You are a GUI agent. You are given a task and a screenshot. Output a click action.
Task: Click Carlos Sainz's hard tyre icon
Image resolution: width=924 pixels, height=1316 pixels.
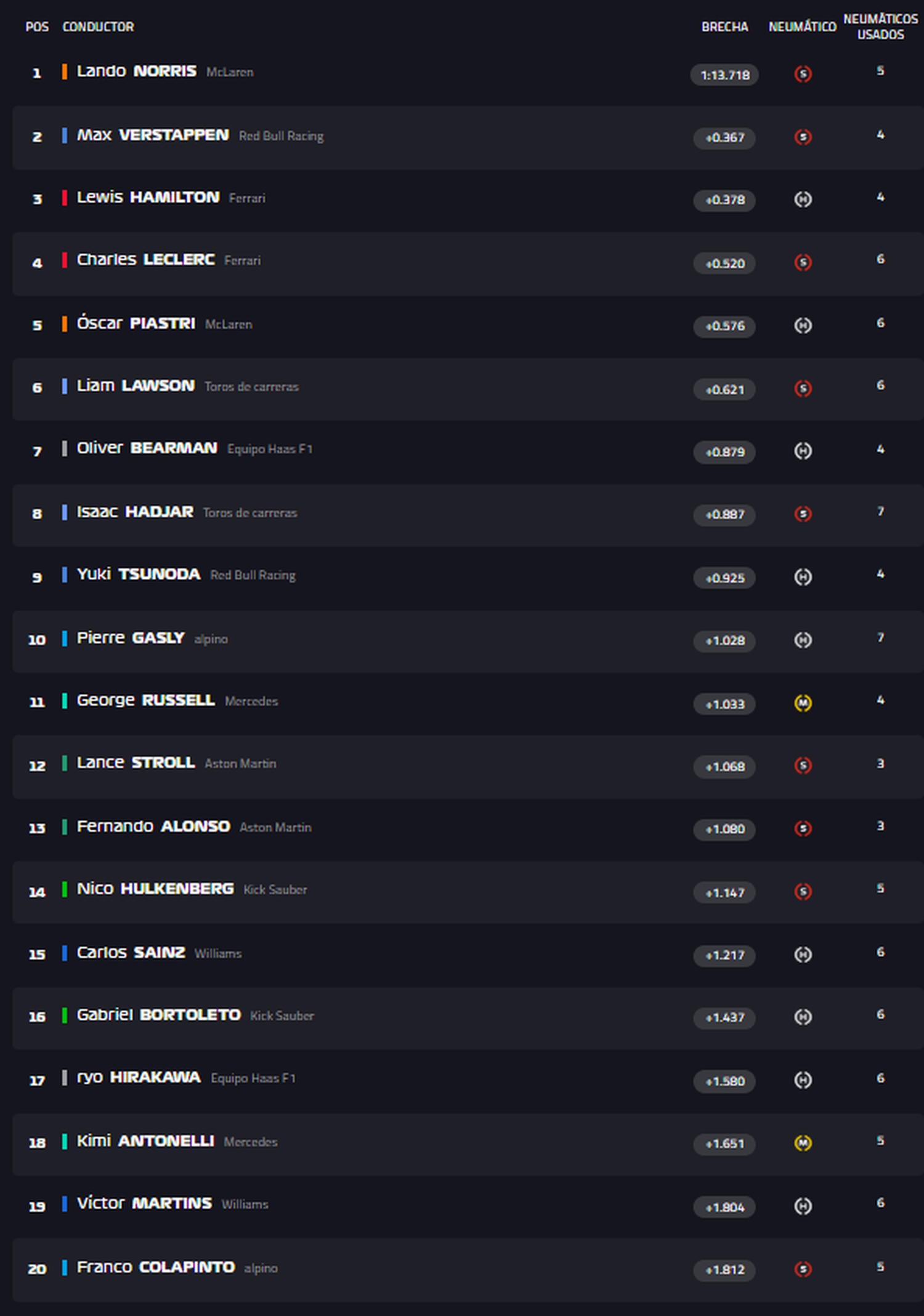point(803,955)
